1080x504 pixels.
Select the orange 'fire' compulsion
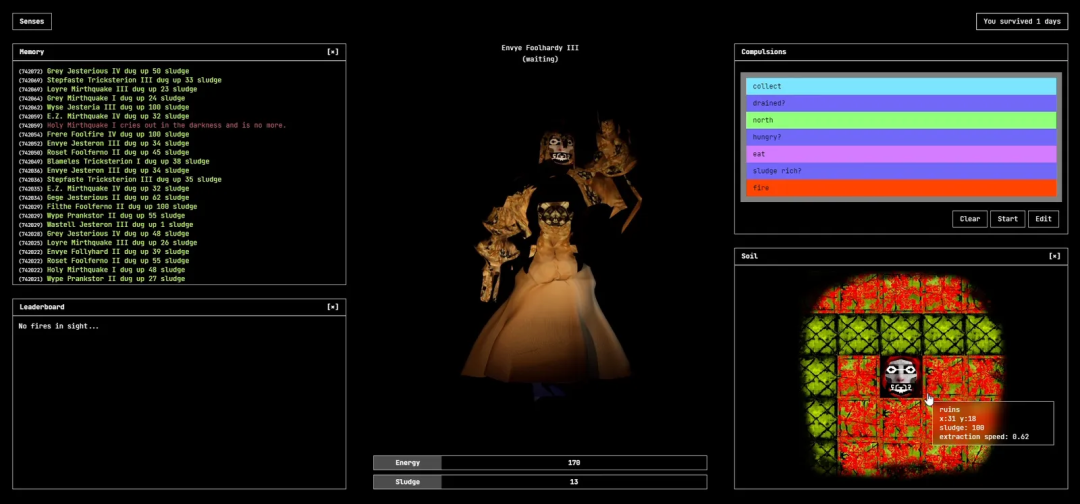[x=901, y=188]
